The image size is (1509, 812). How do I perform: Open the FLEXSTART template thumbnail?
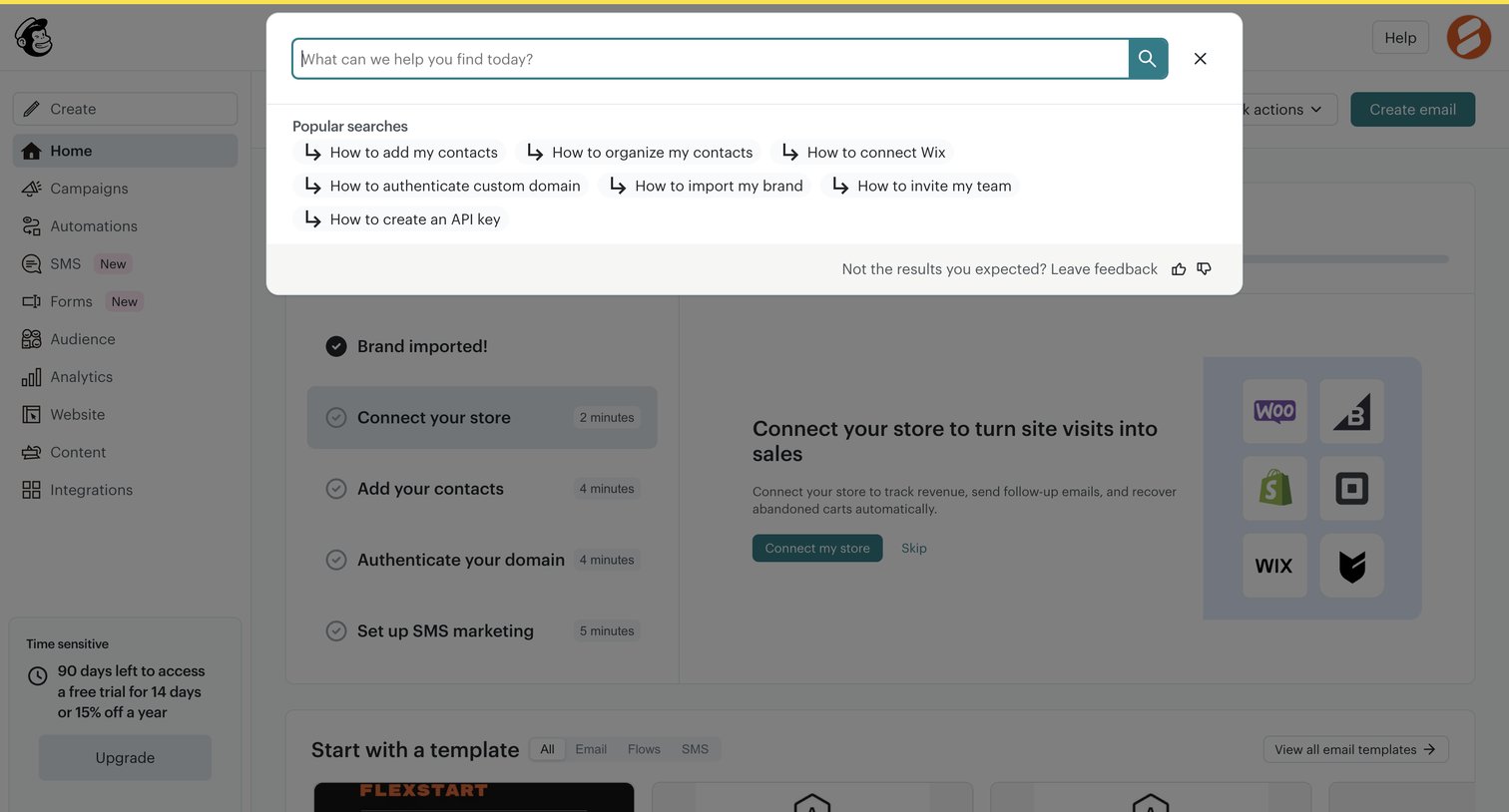[474, 797]
